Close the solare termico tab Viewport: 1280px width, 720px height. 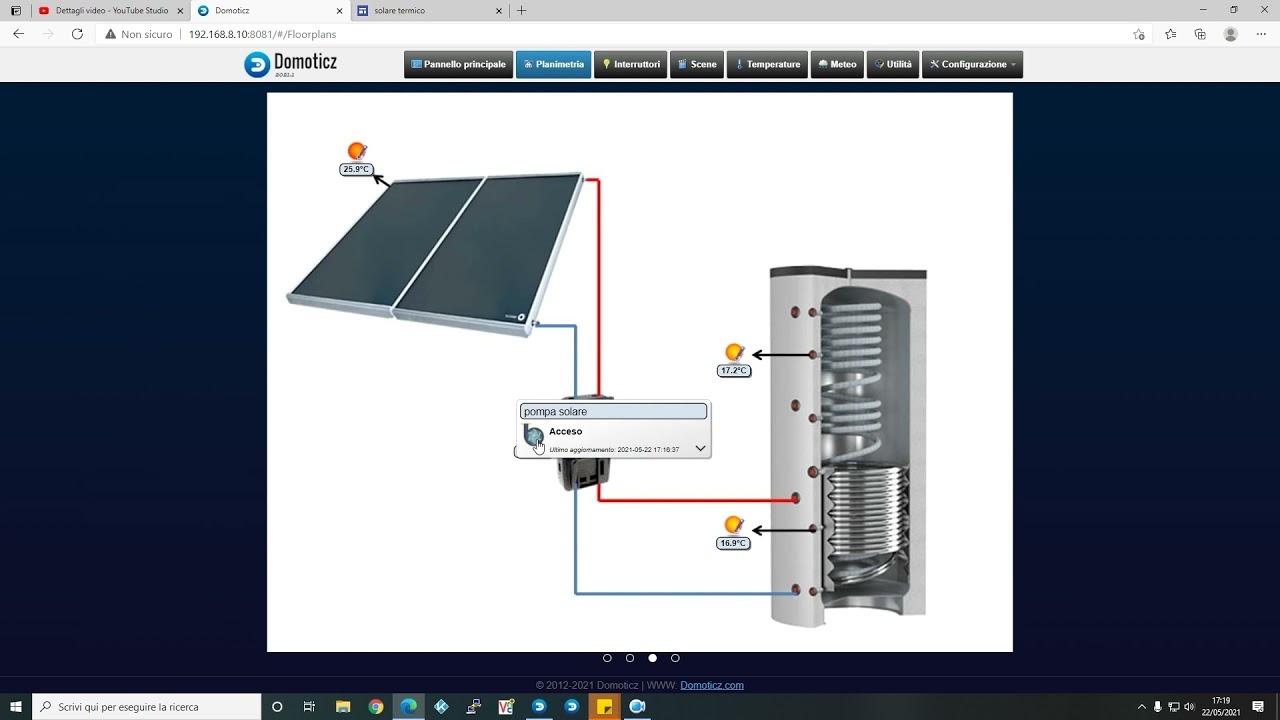click(498, 10)
